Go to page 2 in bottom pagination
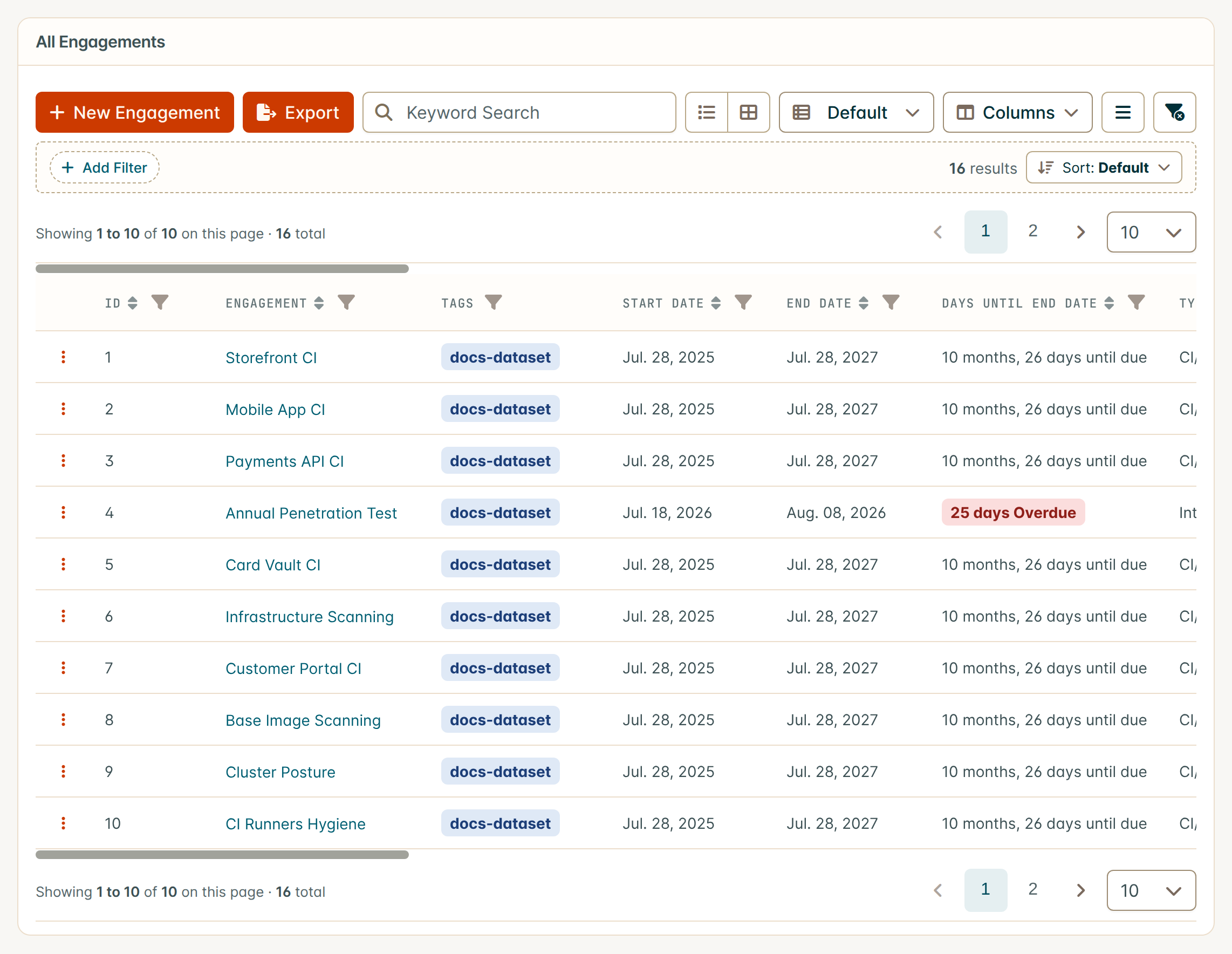The width and height of the screenshot is (1232, 954). click(1033, 890)
